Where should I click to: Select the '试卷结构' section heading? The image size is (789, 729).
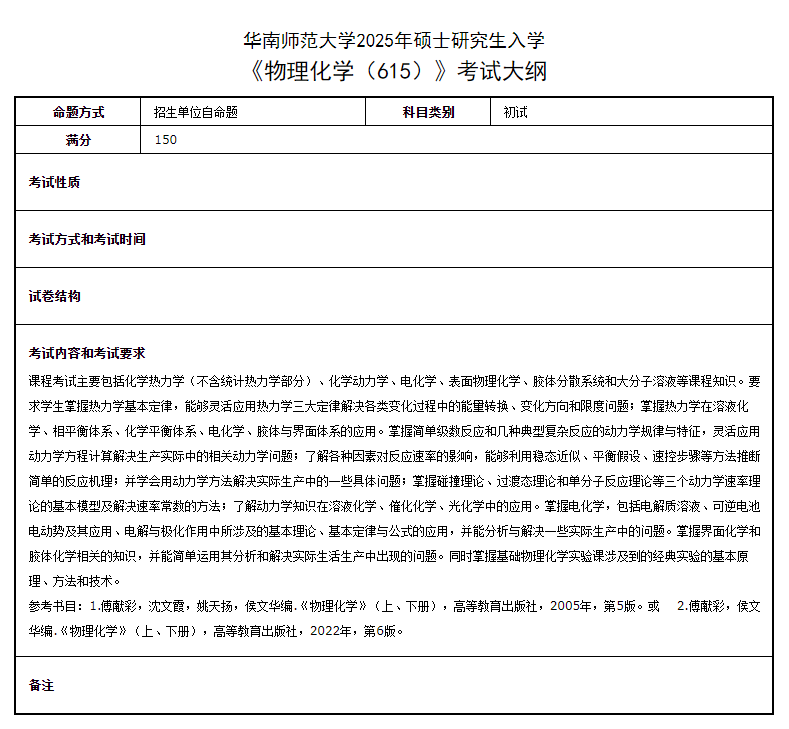click(x=54, y=296)
